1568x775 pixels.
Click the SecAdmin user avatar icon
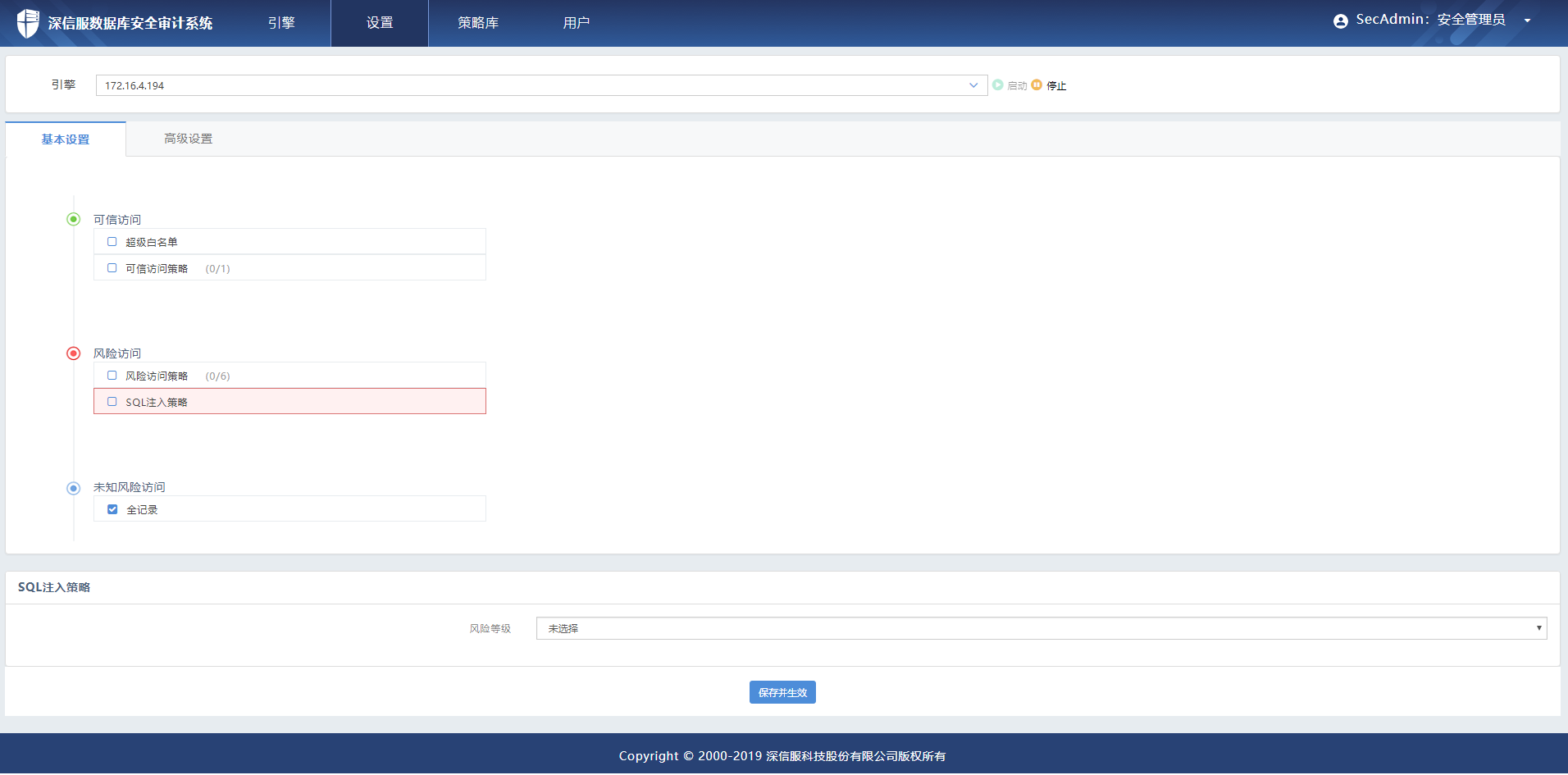click(1340, 21)
